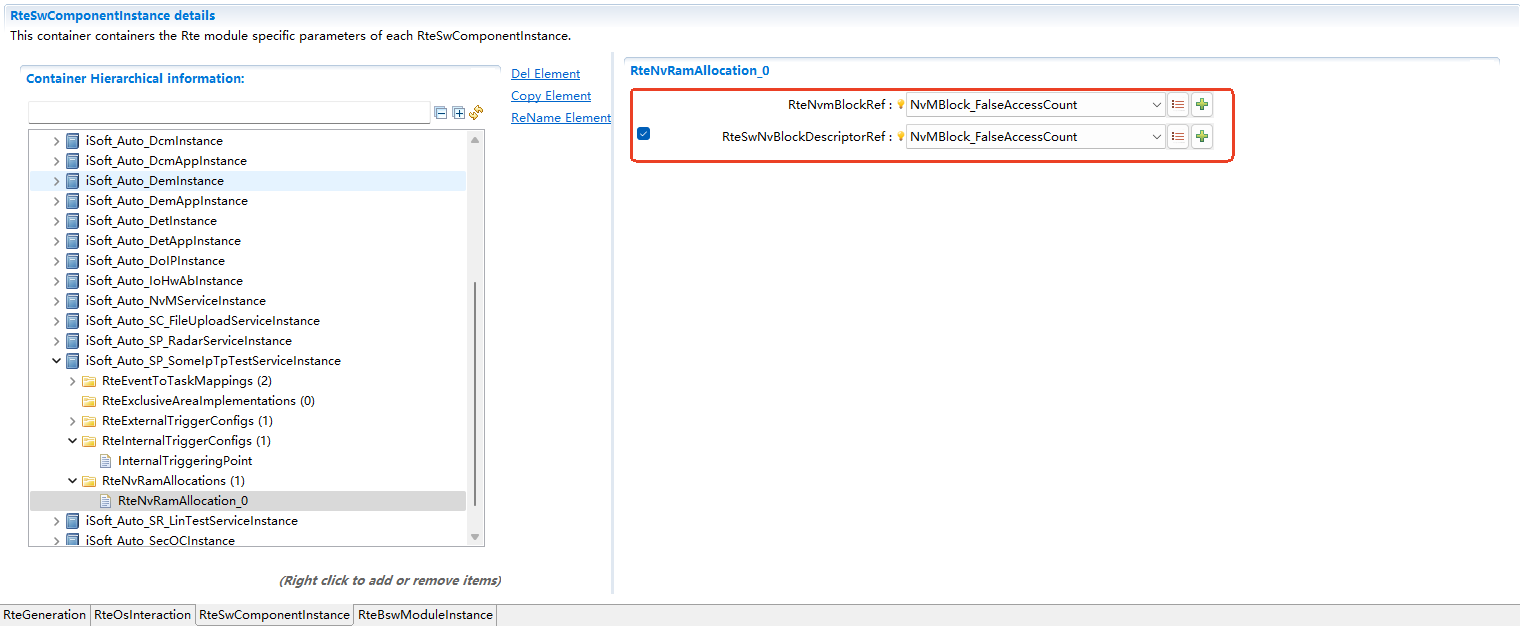The height and width of the screenshot is (628, 1520).
Task: Click green plus next to RteSwNvBlockDescriptorRef
Action: [x=1202, y=137]
